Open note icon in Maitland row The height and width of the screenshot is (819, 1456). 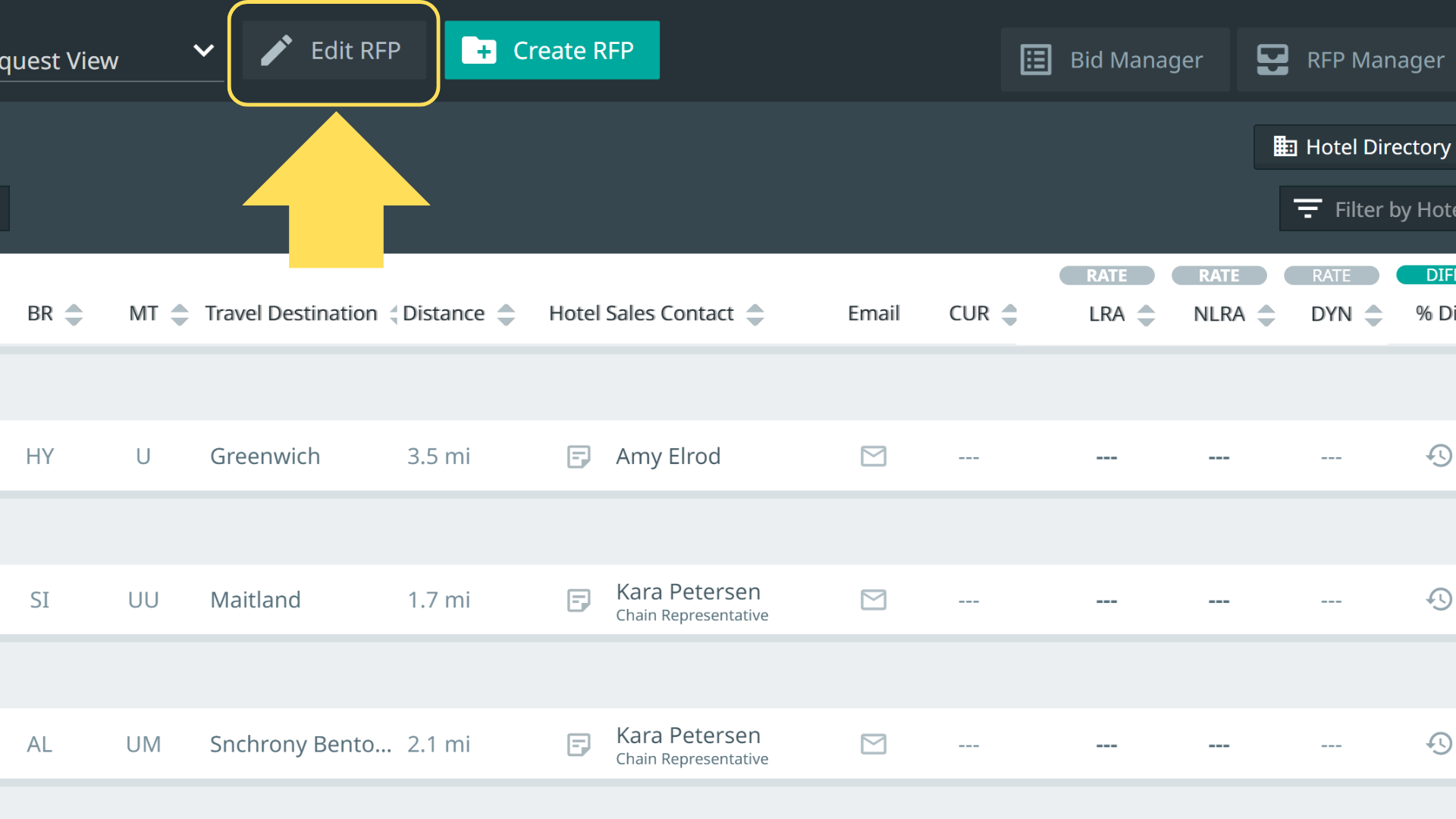point(578,601)
